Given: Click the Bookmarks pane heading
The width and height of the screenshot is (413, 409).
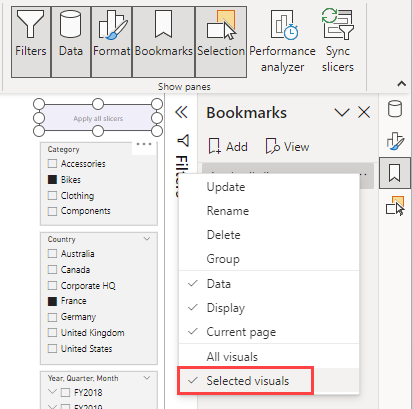Looking at the screenshot, I should [x=246, y=112].
